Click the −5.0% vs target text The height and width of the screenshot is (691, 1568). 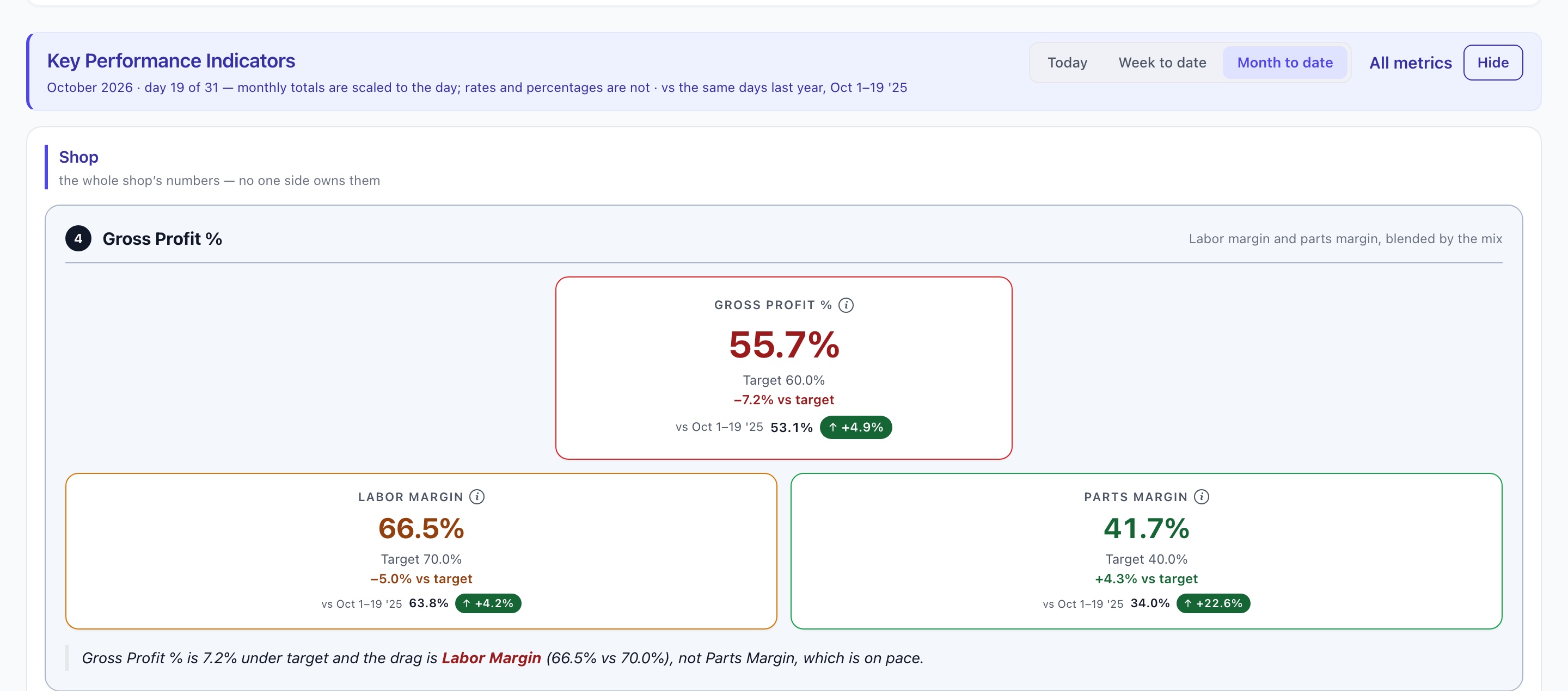(x=421, y=578)
